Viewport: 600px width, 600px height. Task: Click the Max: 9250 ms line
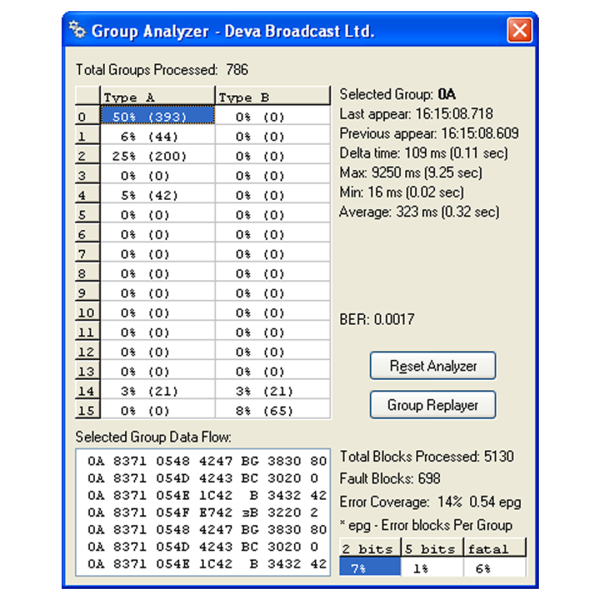[411, 173]
